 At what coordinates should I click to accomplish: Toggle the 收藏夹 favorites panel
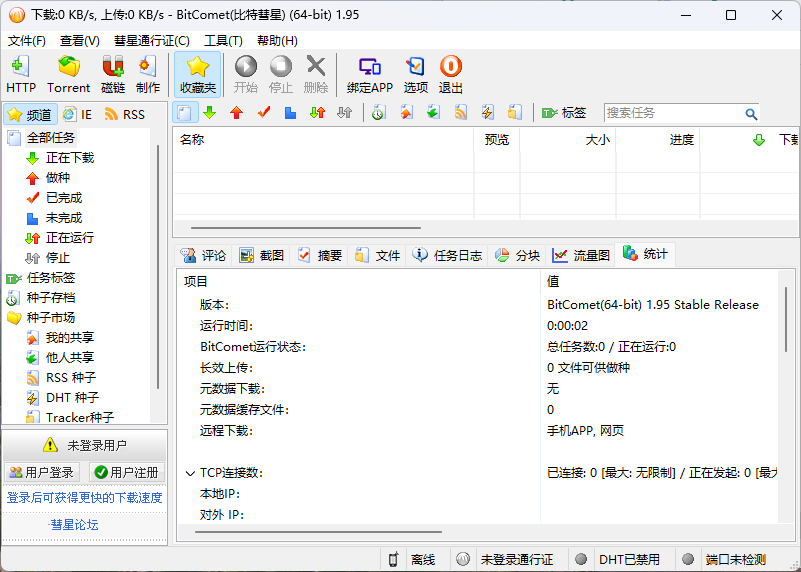198,75
